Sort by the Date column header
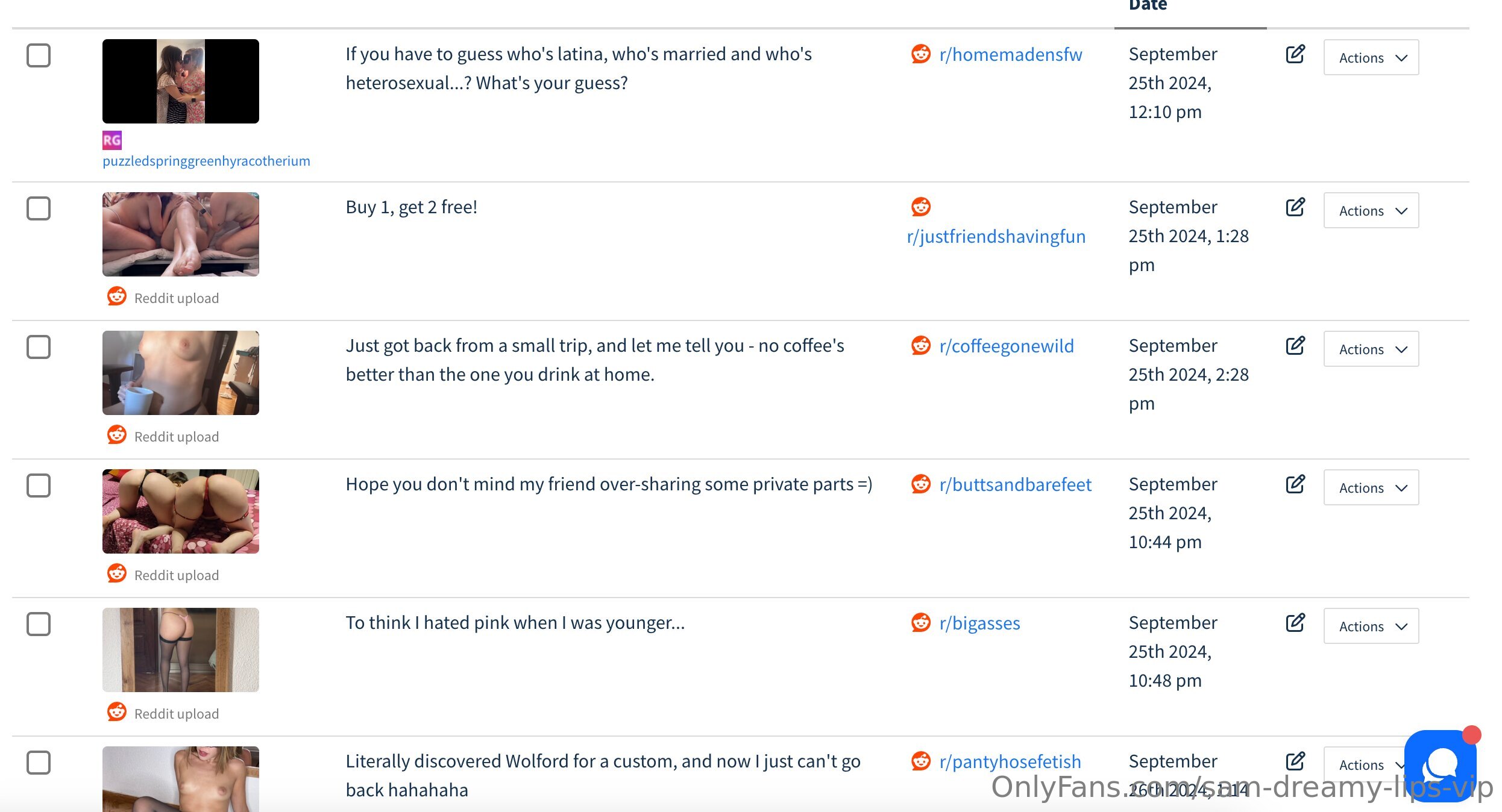The height and width of the screenshot is (812, 1502). (1148, 6)
